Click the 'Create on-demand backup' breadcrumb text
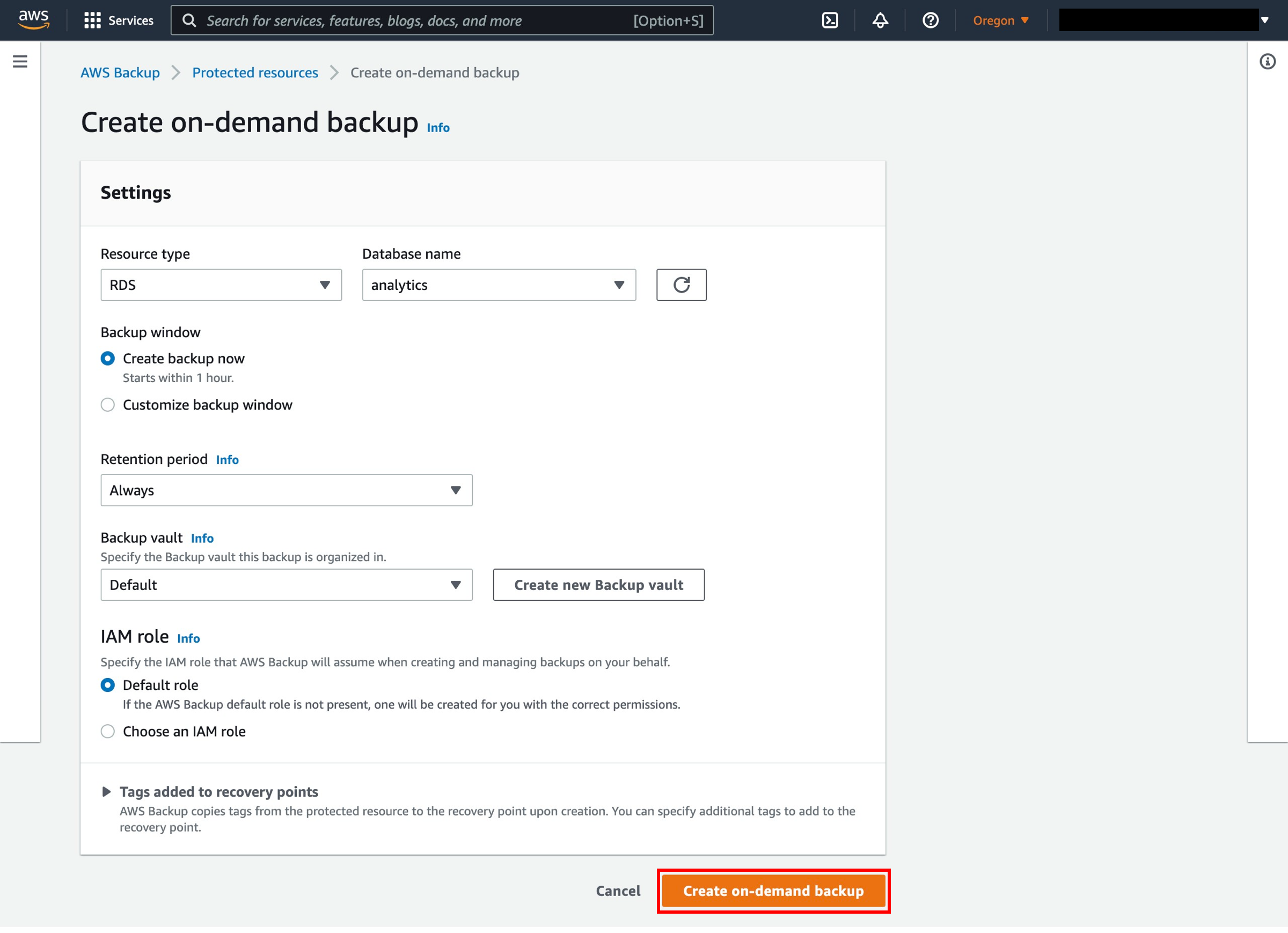 coord(435,72)
